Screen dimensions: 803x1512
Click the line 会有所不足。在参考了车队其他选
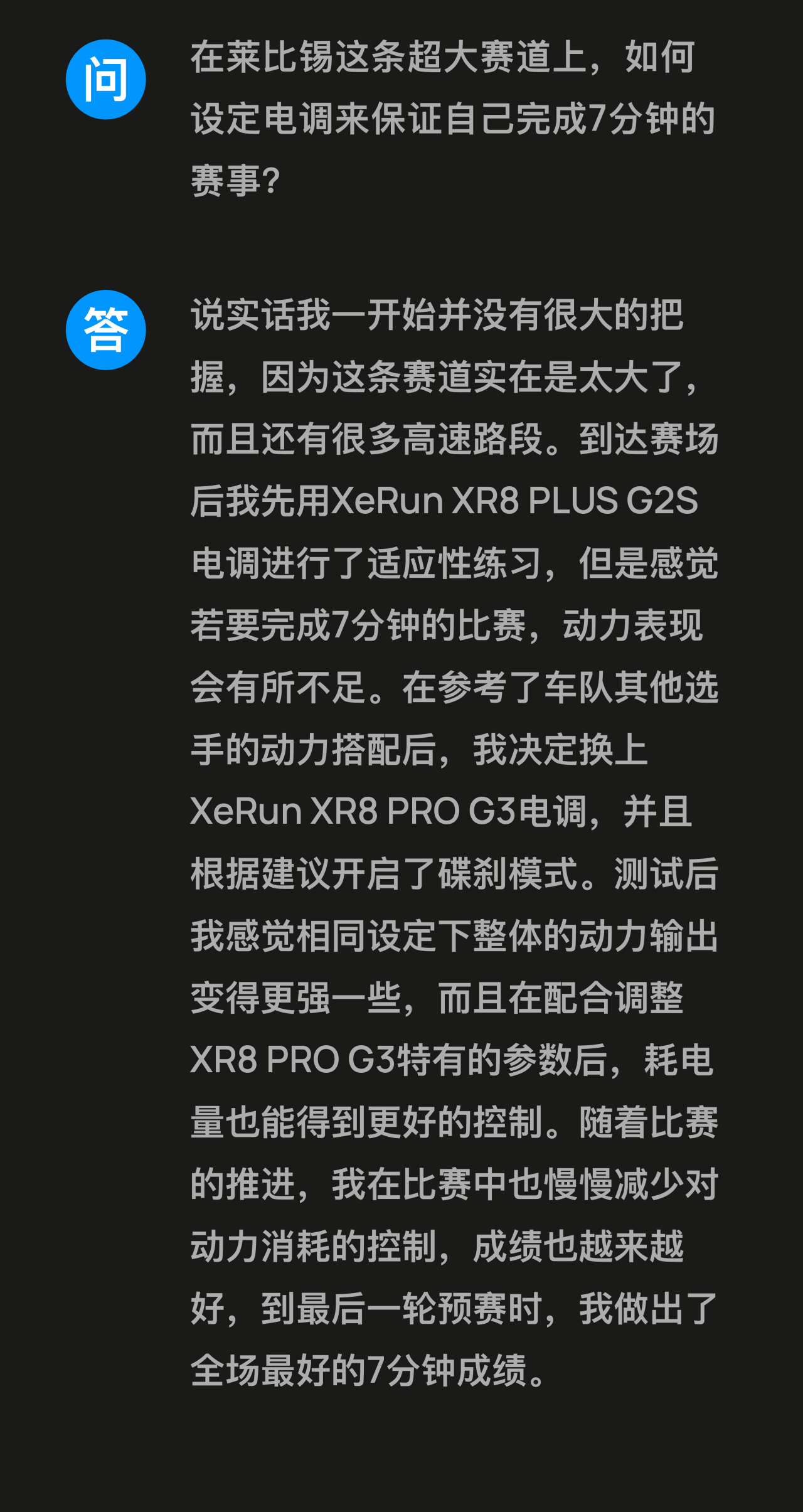point(455,687)
